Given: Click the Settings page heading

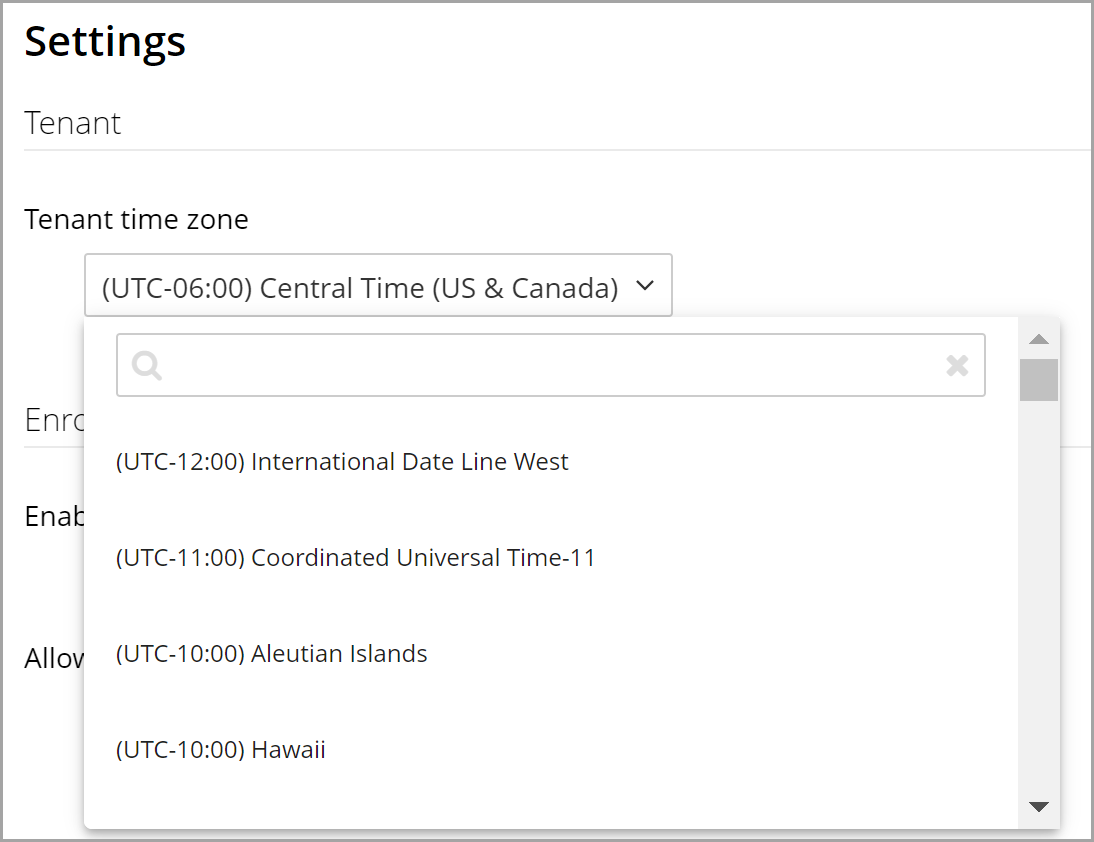Looking at the screenshot, I should point(105,42).
